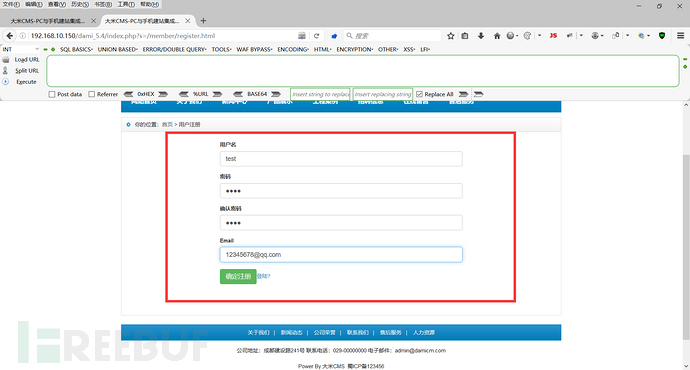Expand the TOOLS dropdown in HackBar

pos(221,49)
